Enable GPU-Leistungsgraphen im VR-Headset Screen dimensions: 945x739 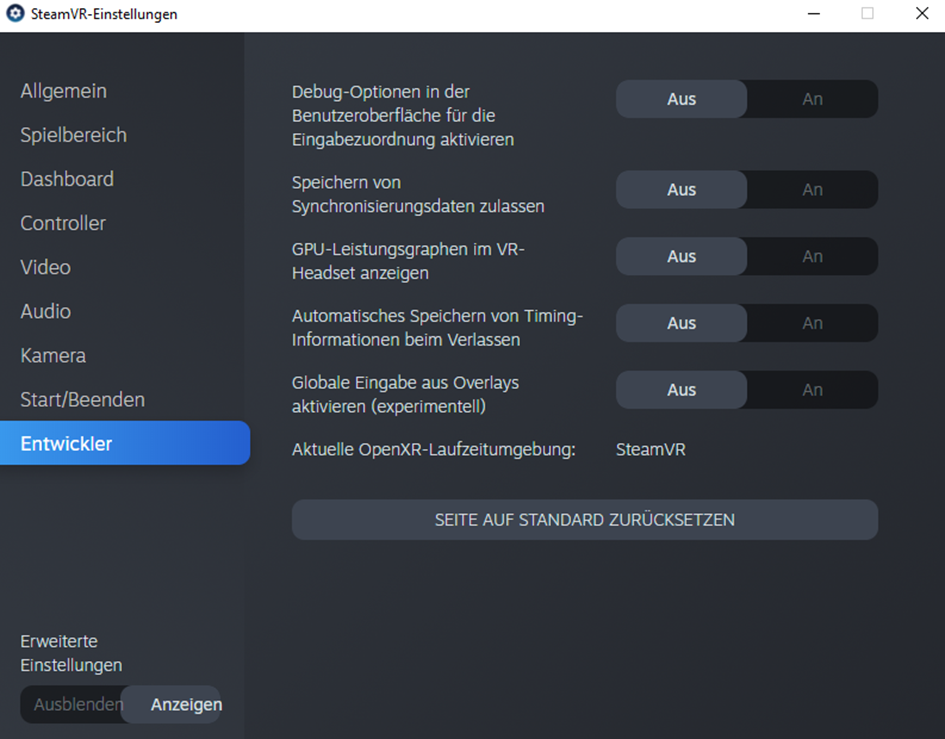click(812, 256)
